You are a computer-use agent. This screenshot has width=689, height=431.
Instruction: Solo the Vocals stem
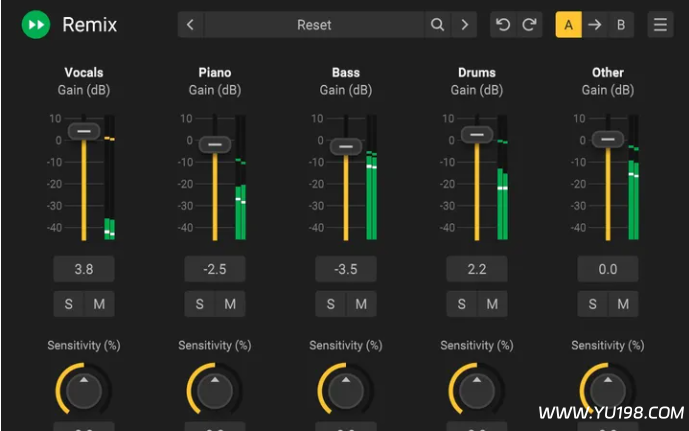[x=69, y=304]
